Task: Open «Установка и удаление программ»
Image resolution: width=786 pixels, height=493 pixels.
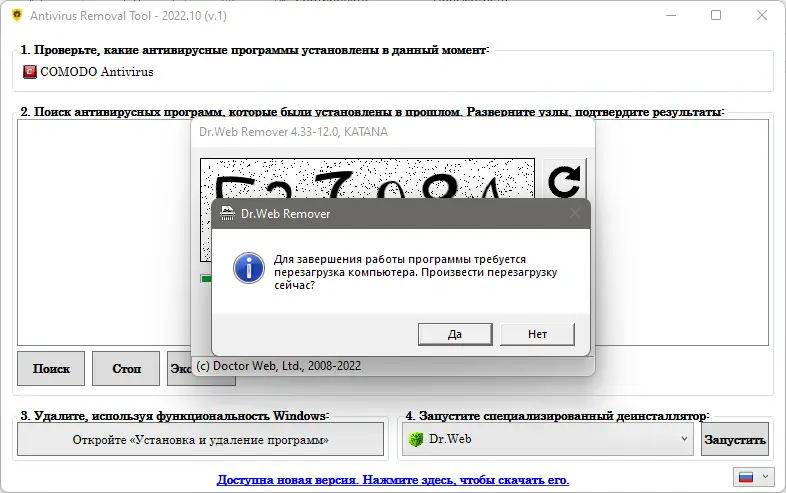Action: (x=201, y=440)
